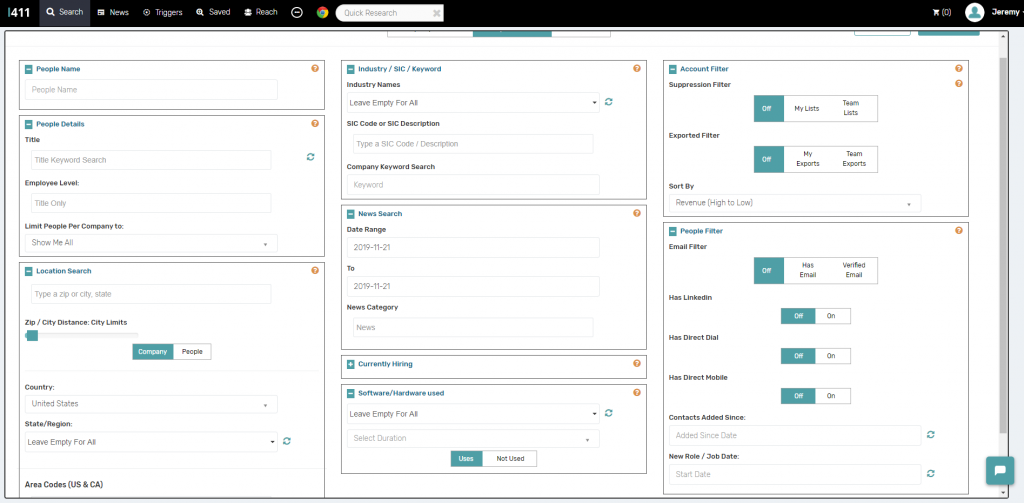Open the Triggers menu item
Screen dimensions: 1024x503
(162, 12)
